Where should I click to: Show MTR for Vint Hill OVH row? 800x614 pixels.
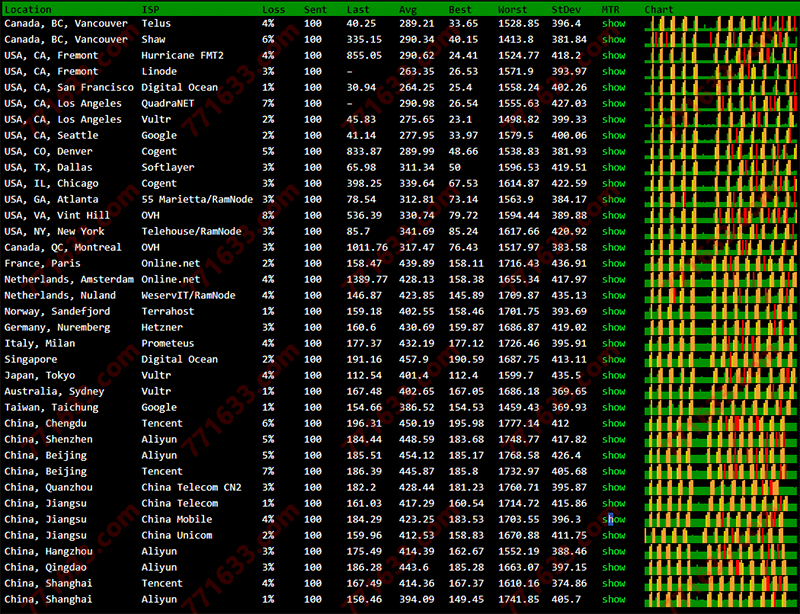[613, 215]
